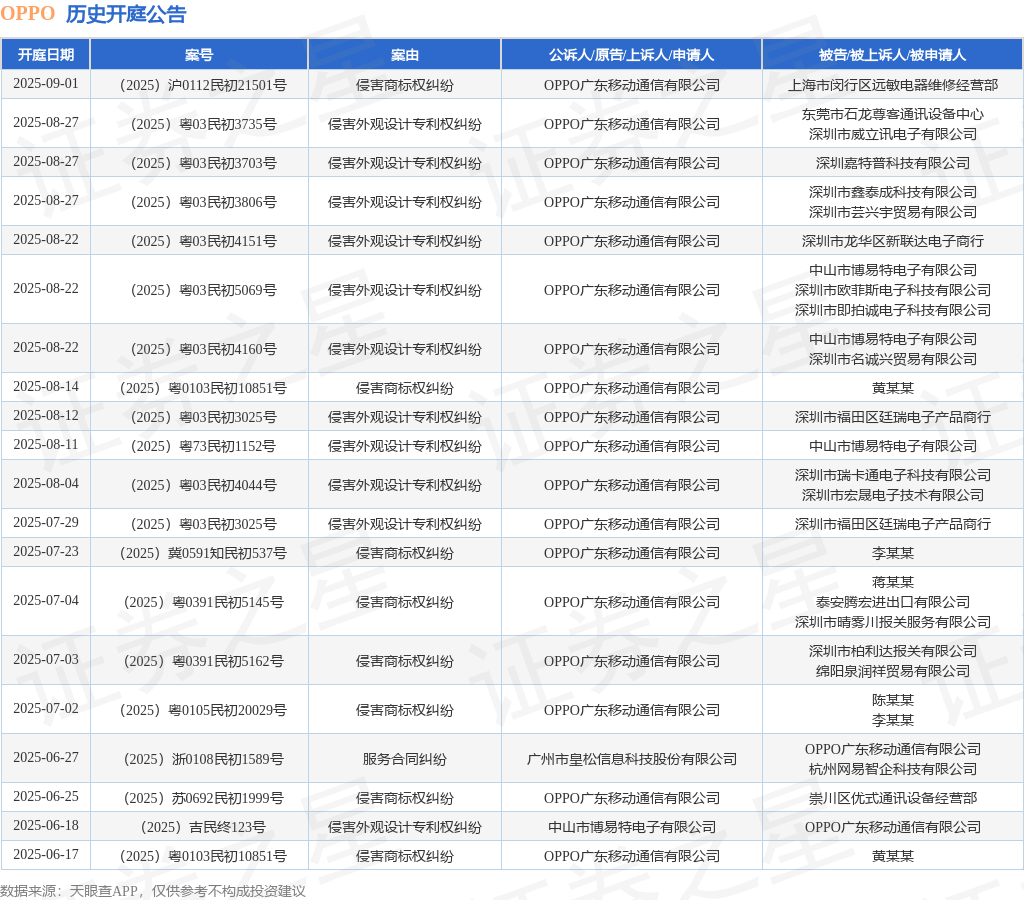
Task: Click the OPPO title text
Action: pyautogui.click(x=27, y=14)
